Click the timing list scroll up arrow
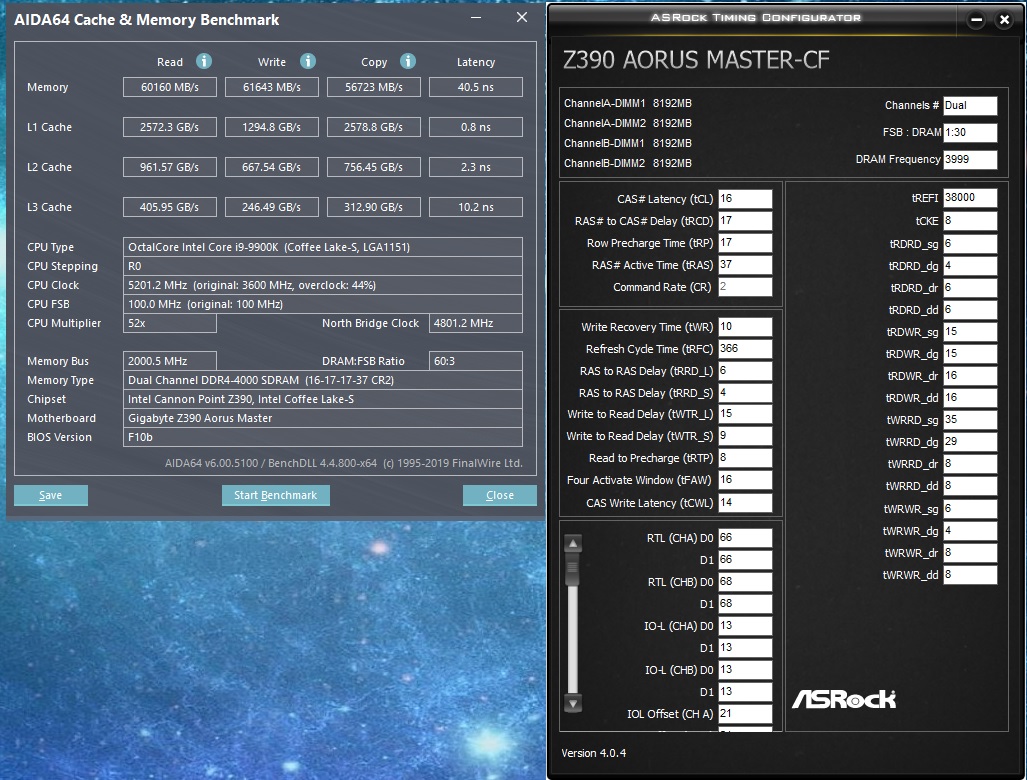Screen dimensions: 1027x780 (573, 544)
